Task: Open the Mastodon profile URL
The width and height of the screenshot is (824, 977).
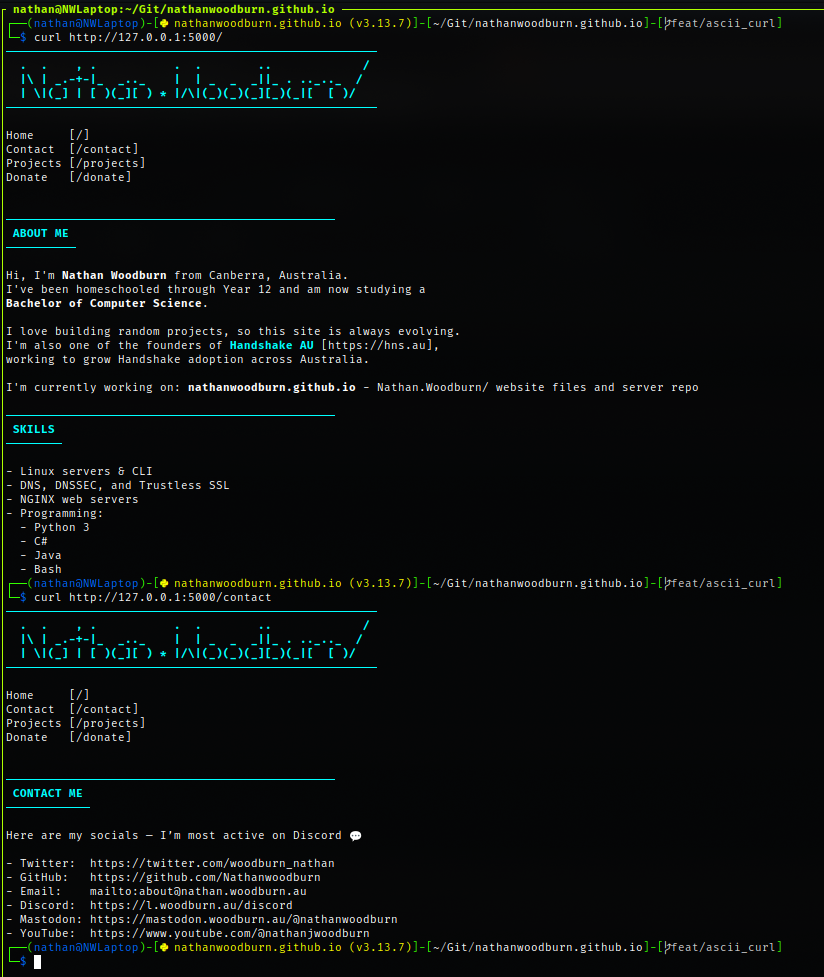Action: click(243, 919)
